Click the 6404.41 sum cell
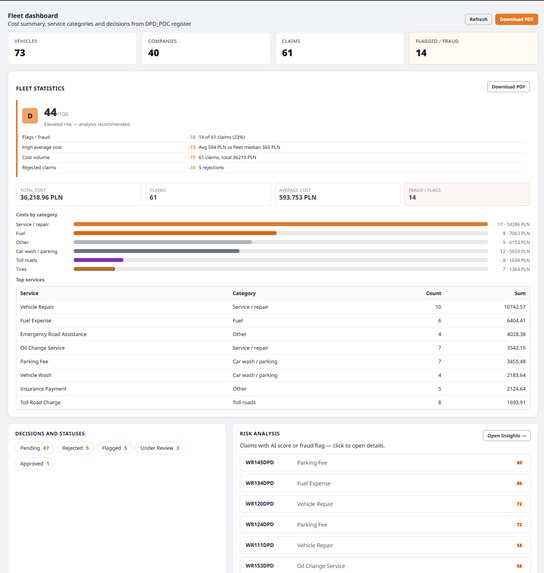Image resolution: width=544 pixels, height=573 pixels. pyautogui.click(x=516, y=320)
